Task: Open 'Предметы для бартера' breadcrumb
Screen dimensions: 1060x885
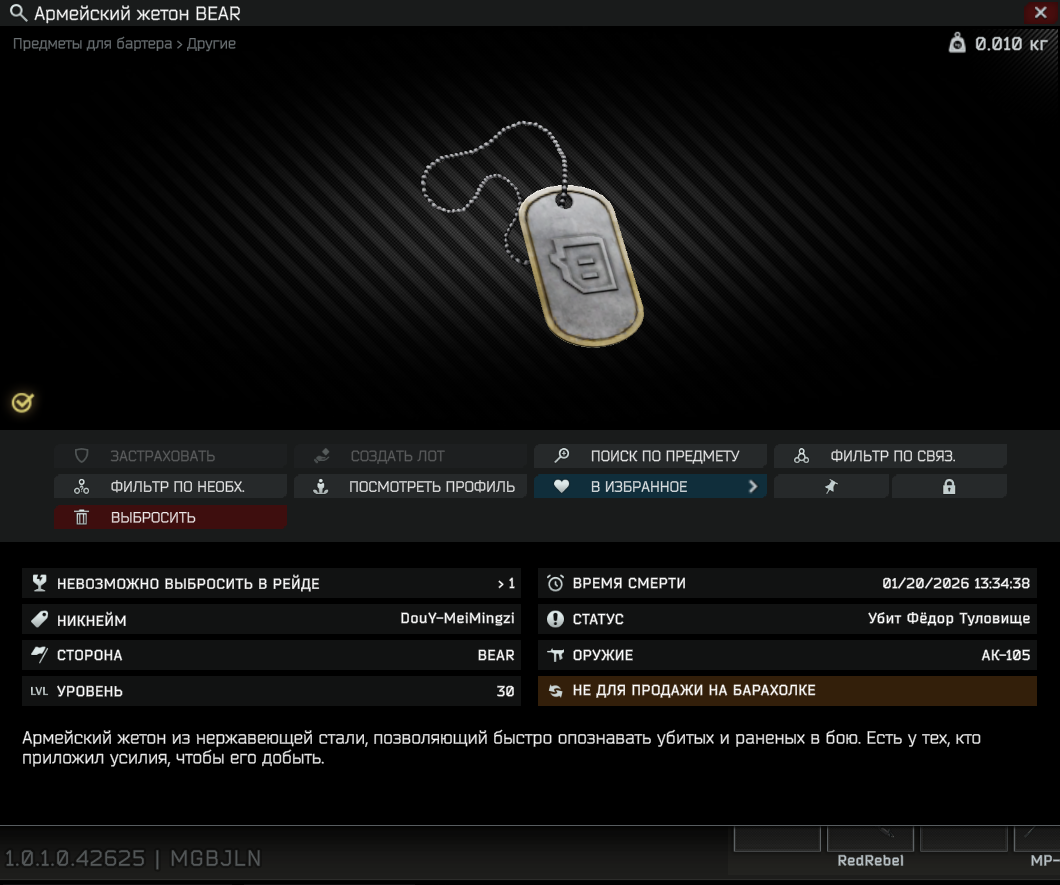Action: tap(92, 43)
